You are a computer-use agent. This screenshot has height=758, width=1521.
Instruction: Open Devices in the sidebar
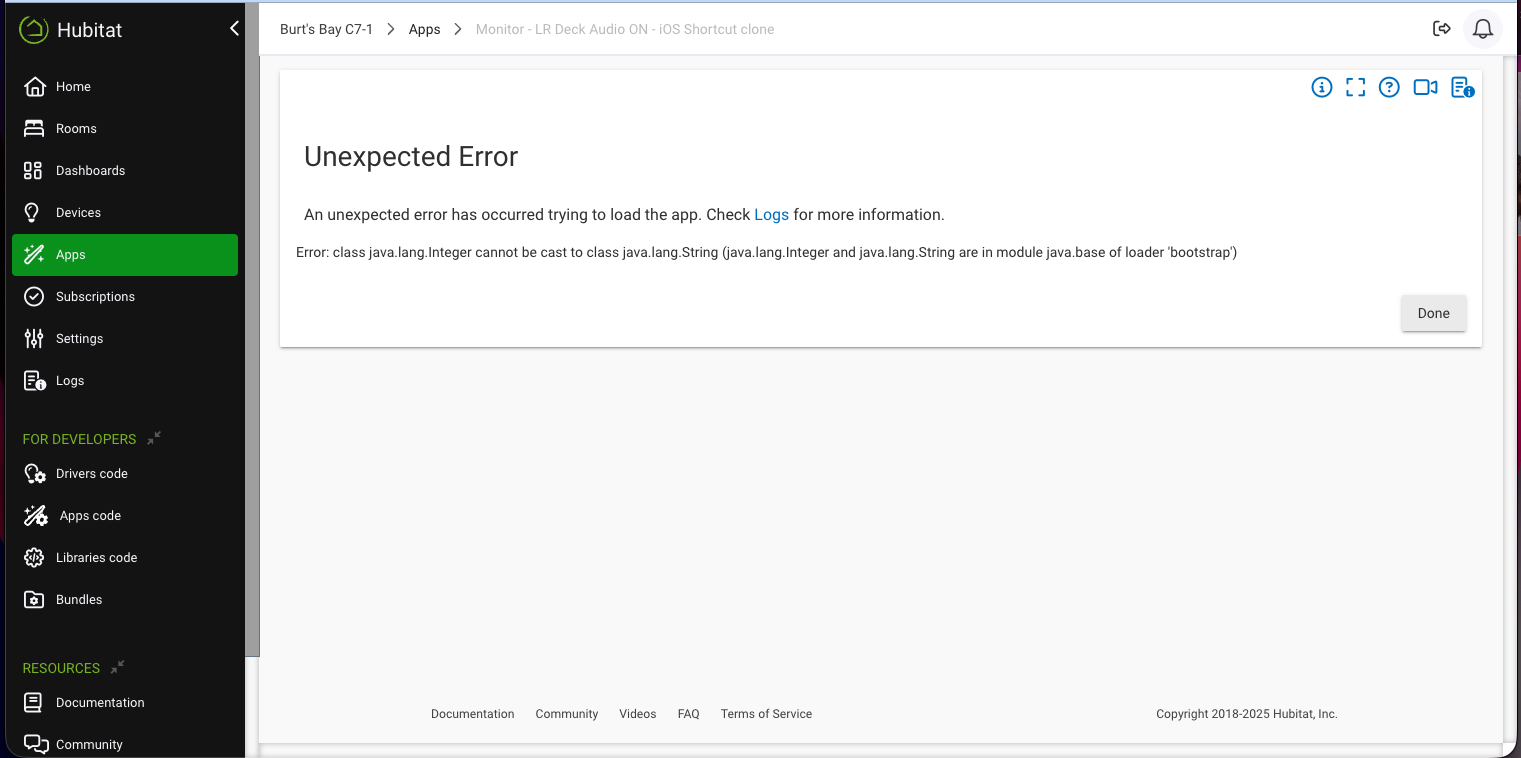pos(78,213)
